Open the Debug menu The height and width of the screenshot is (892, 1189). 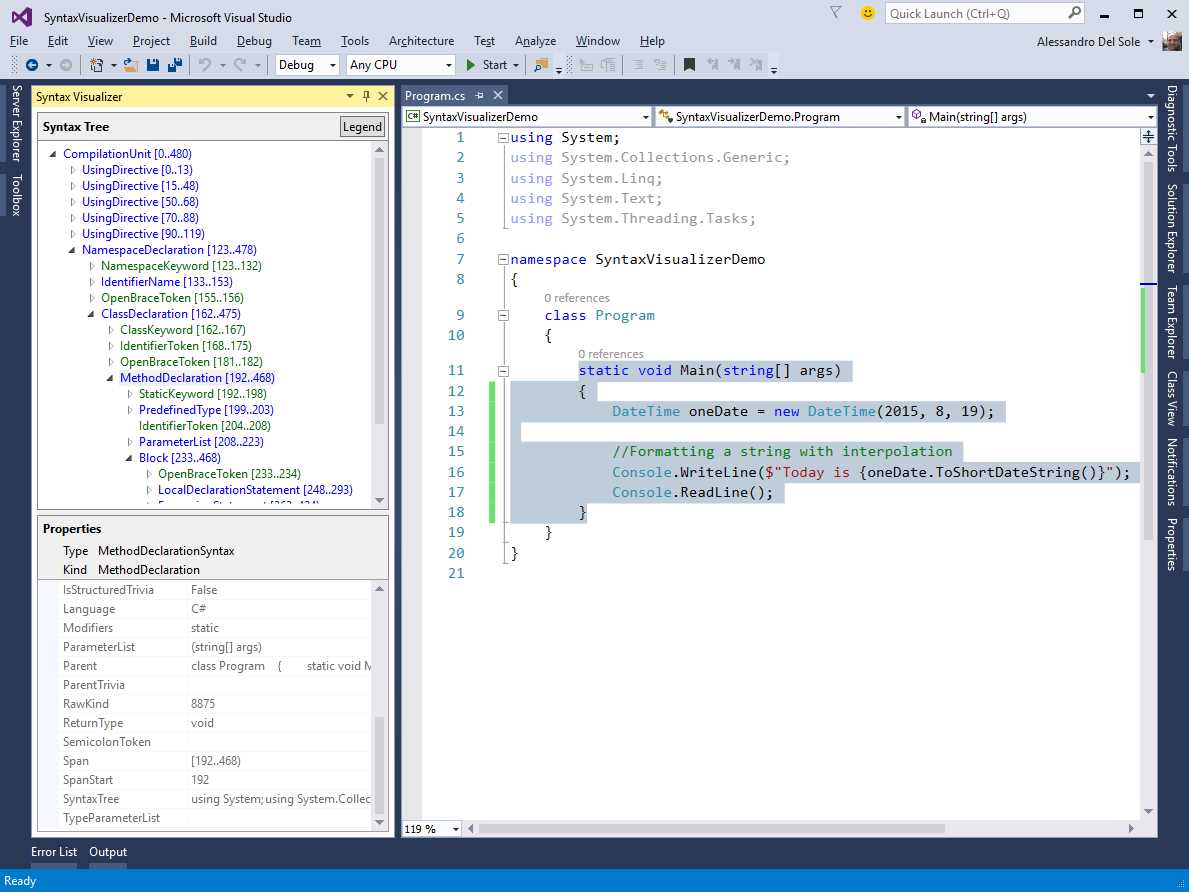253,41
